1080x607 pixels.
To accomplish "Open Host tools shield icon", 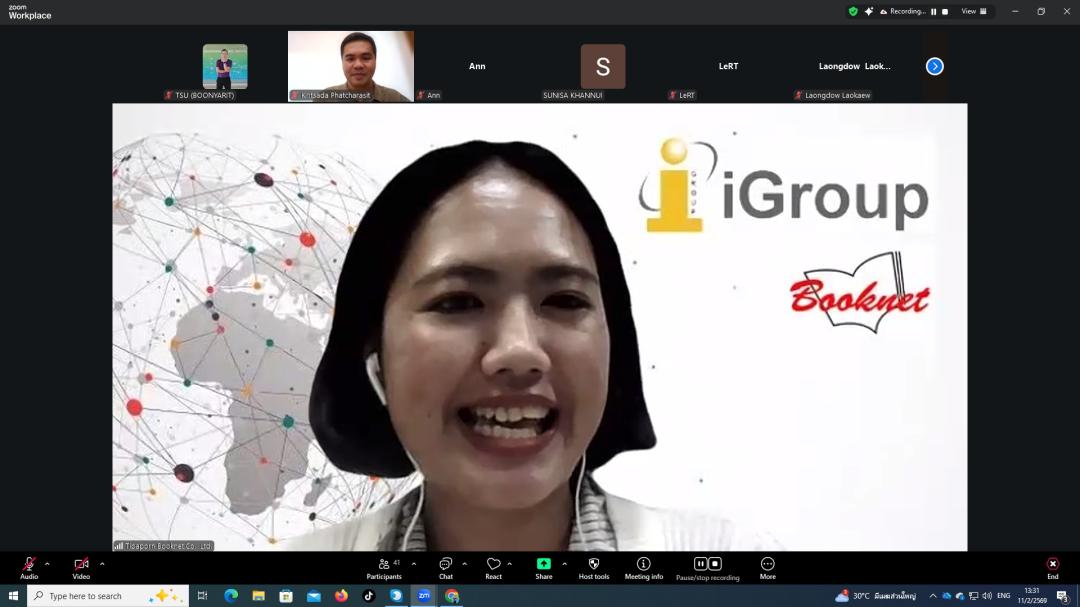I will point(593,566).
